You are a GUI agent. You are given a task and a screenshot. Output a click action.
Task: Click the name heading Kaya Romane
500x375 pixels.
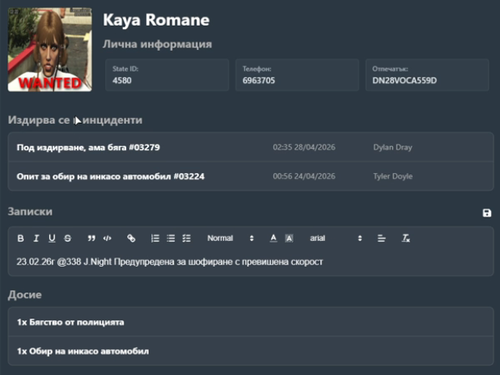[156, 20]
